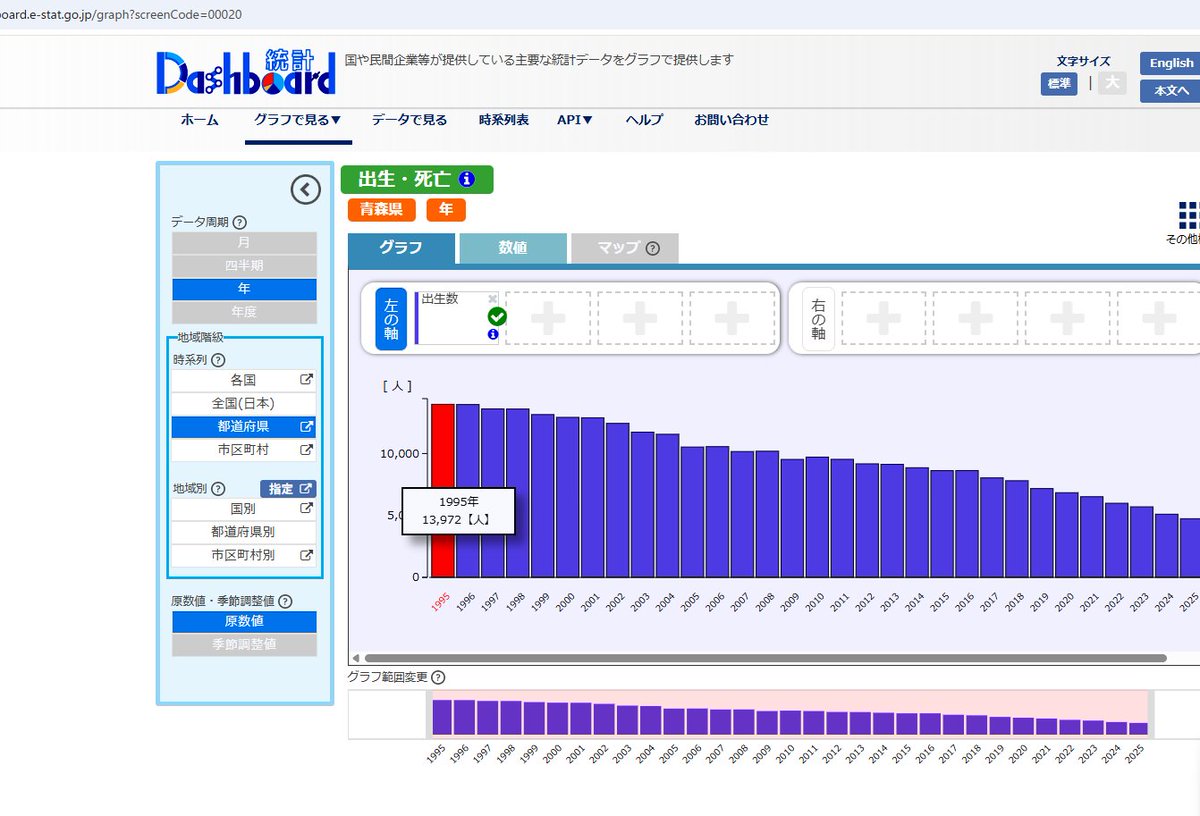Remove 出生数 series with the x icon
The height and width of the screenshot is (816, 1200).
[492, 299]
